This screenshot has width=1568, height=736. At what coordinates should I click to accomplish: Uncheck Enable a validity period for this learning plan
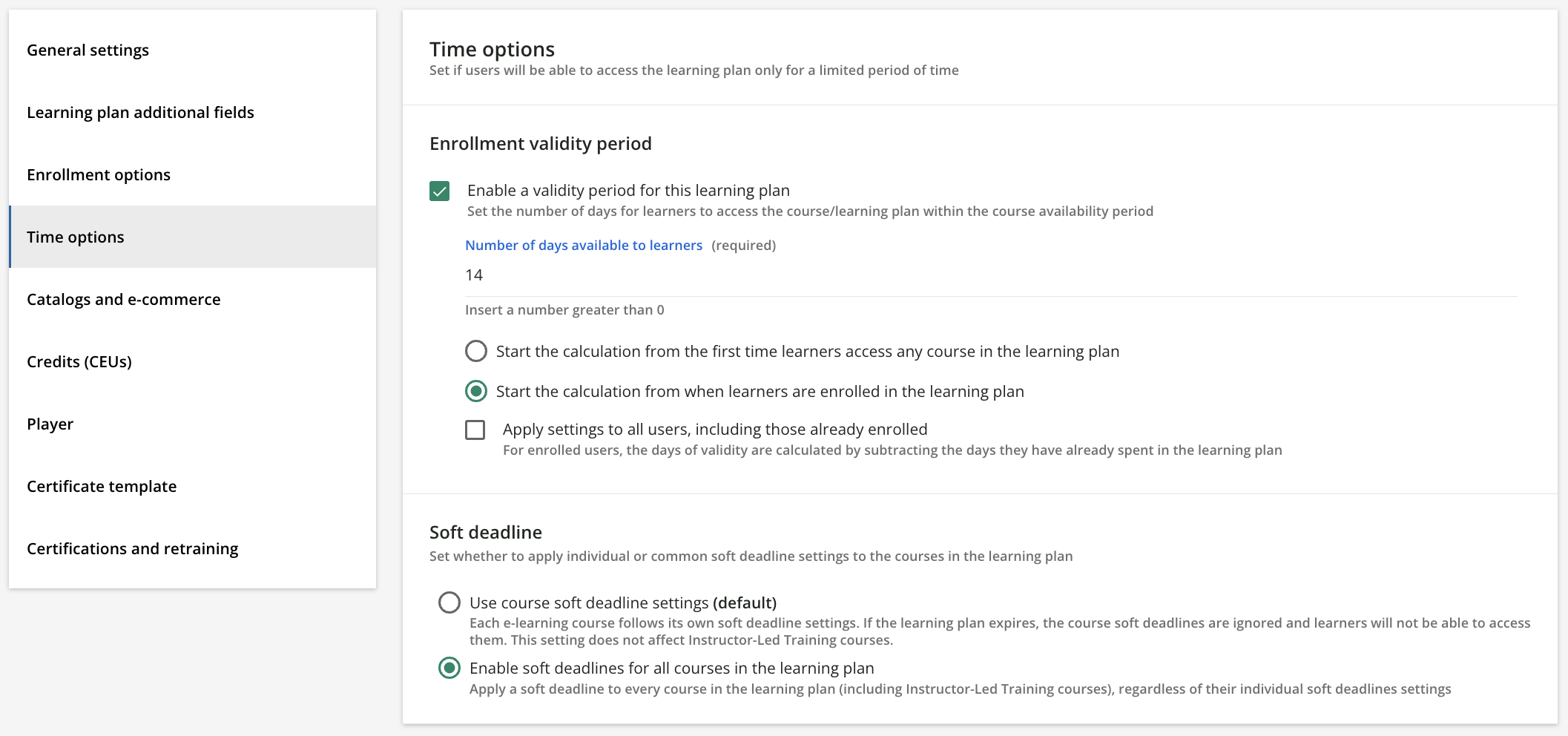tap(439, 191)
